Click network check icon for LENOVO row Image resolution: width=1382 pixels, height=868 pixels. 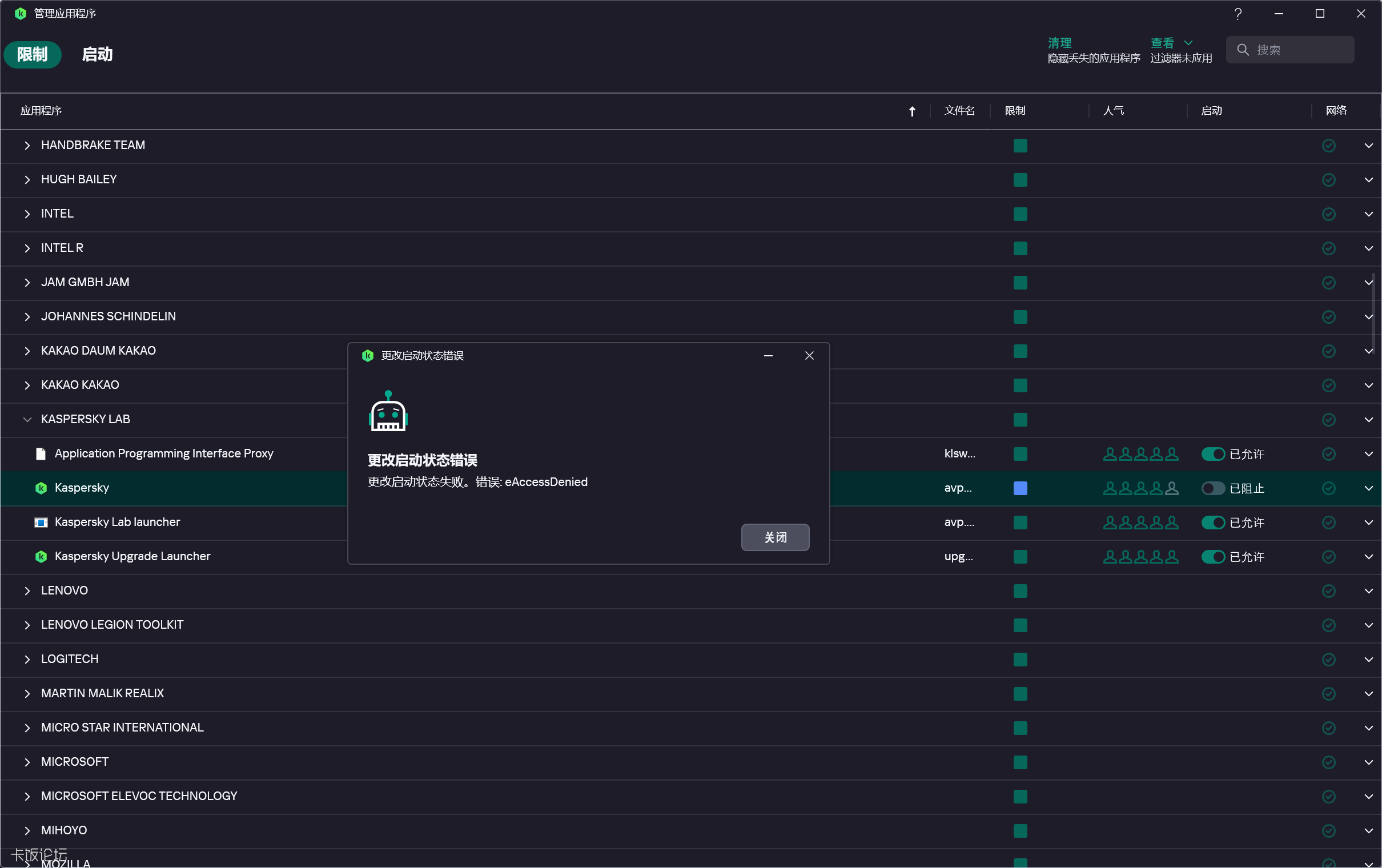pyautogui.click(x=1329, y=590)
